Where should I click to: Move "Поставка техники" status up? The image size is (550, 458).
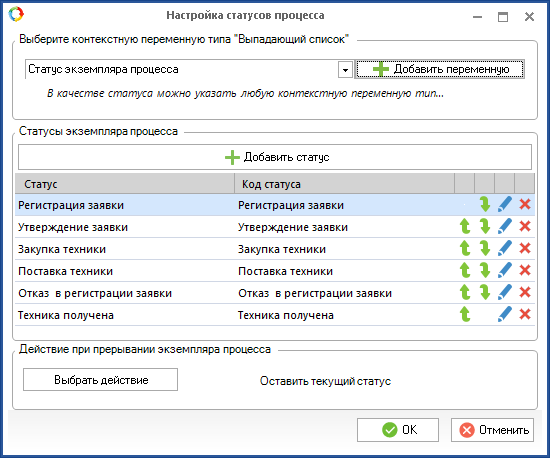click(465, 270)
